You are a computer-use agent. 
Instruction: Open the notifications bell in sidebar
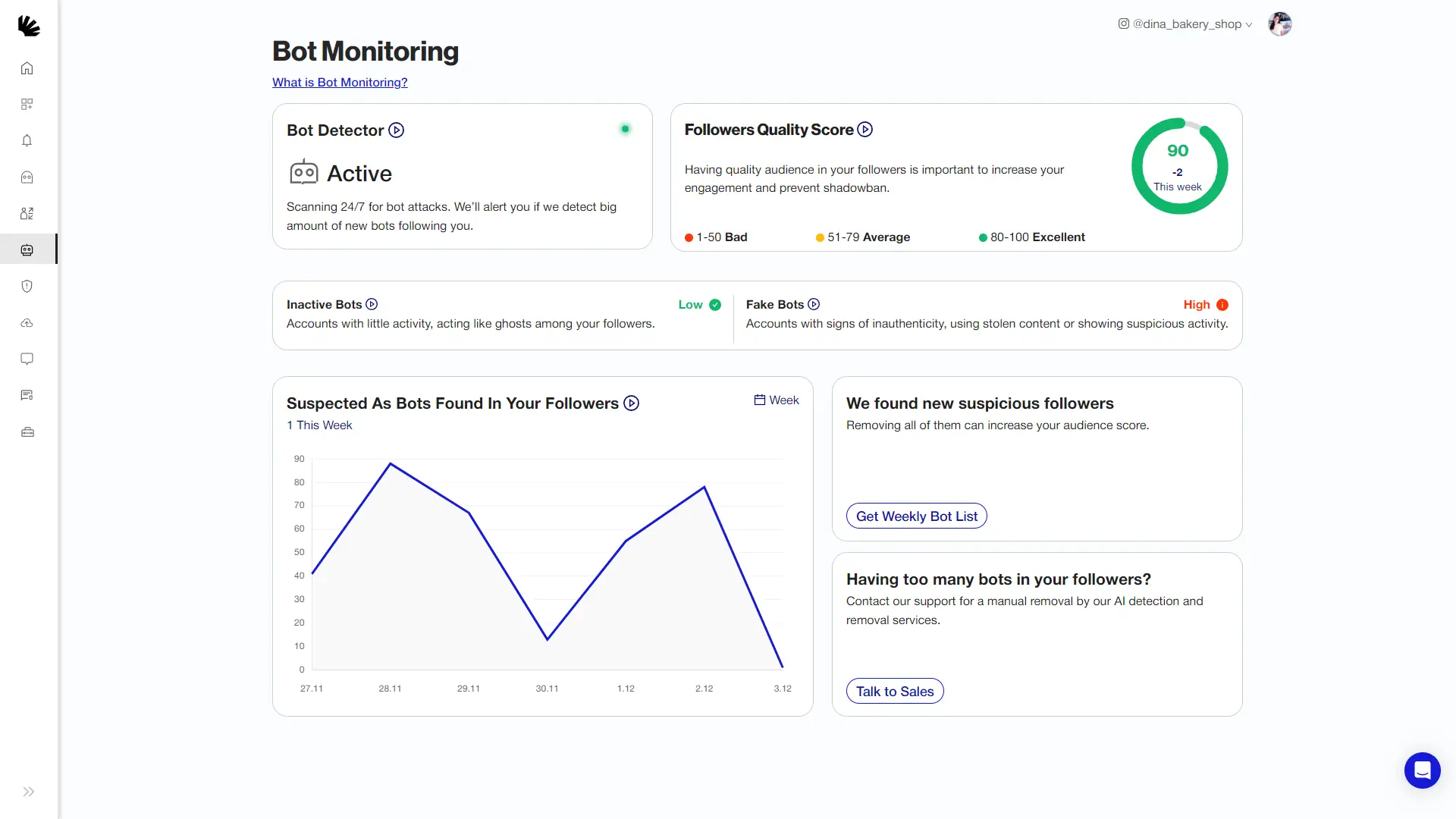[27, 140]
